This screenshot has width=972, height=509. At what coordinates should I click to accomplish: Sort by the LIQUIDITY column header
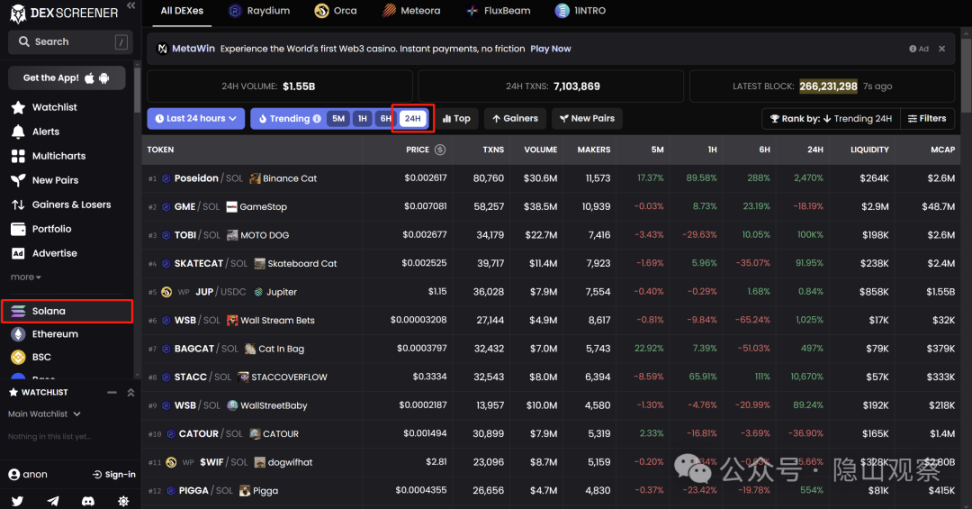coord(869,149)
